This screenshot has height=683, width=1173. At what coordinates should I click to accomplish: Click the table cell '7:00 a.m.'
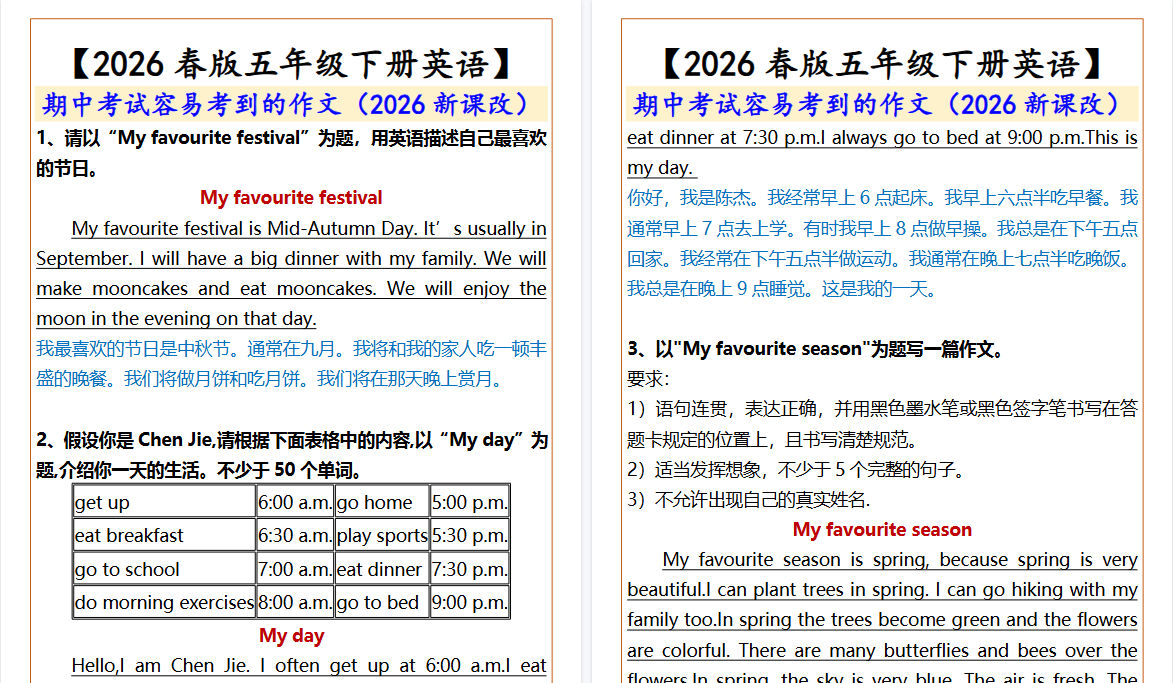[x=295, y=569]
